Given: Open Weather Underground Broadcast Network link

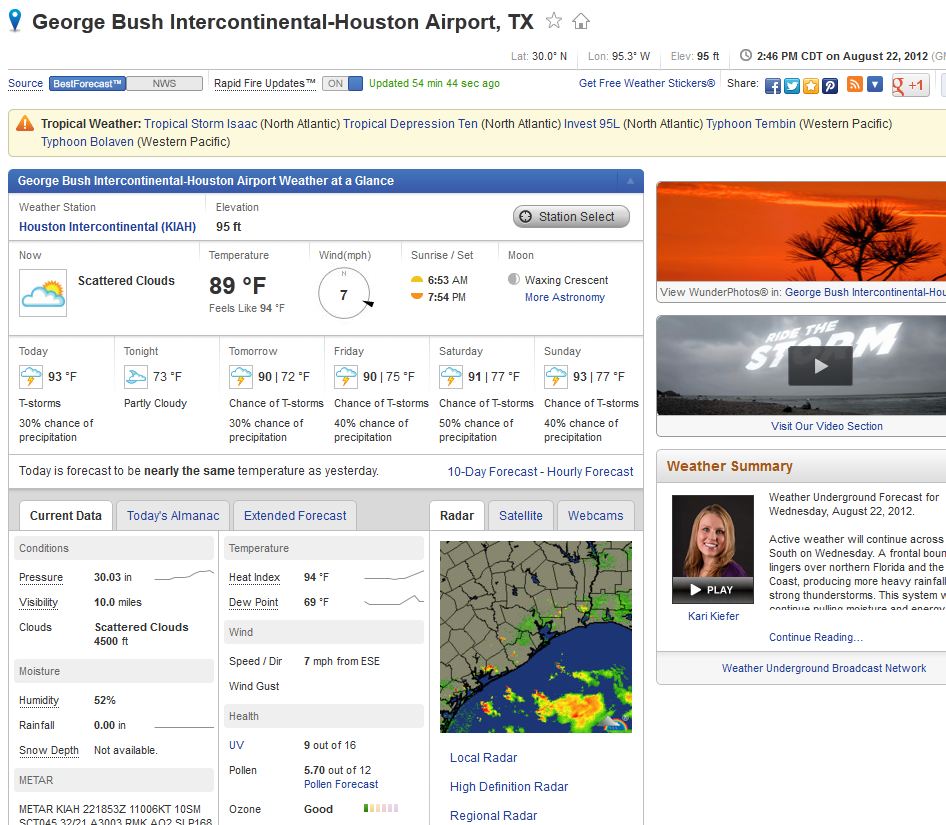Looking at the screenshot, I should click(x=824, y=668).
